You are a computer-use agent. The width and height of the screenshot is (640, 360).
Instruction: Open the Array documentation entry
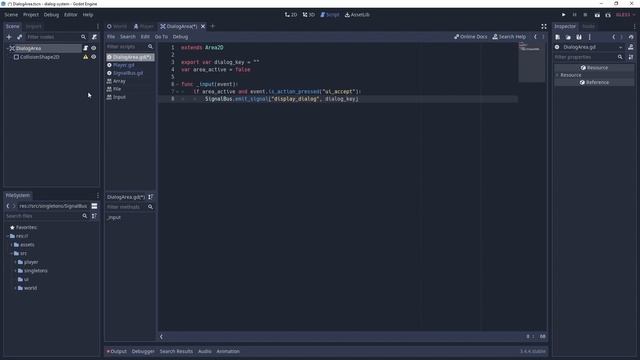click(119, 81)
